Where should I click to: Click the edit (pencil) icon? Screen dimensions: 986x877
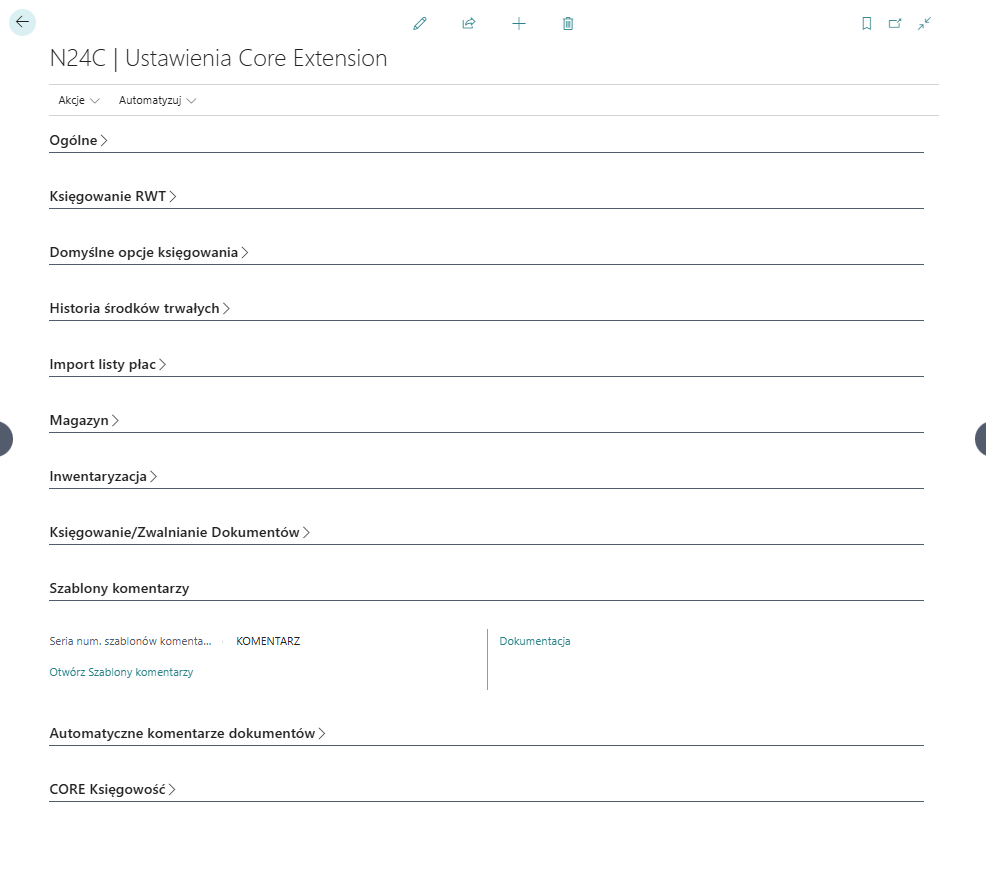pos(420,23)
